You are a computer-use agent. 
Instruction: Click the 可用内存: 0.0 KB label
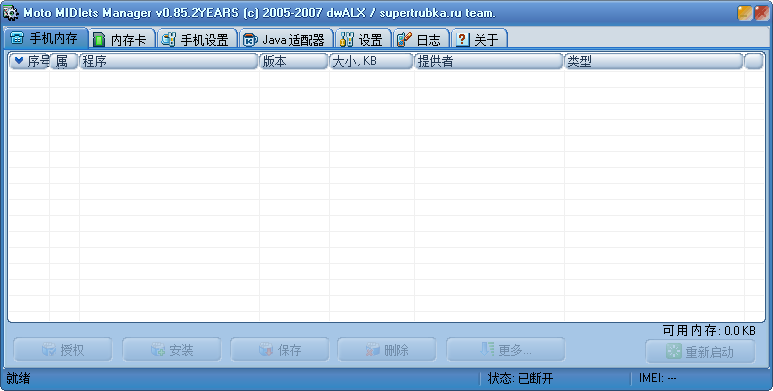[x=709, y=330]
